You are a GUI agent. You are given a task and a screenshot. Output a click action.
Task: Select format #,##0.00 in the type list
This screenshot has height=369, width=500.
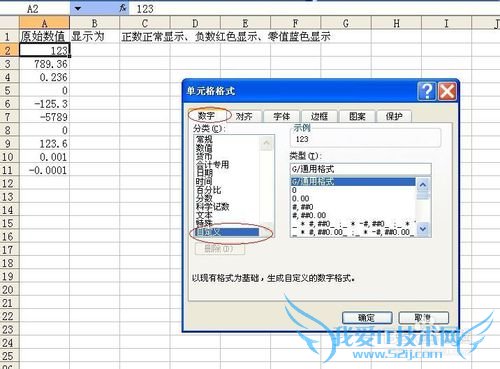353,215
